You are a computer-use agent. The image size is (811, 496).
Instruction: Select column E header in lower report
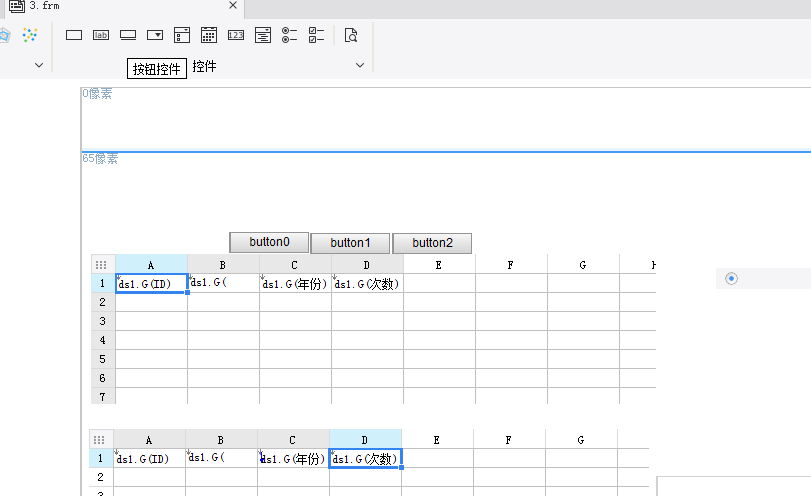pos(437,440)
